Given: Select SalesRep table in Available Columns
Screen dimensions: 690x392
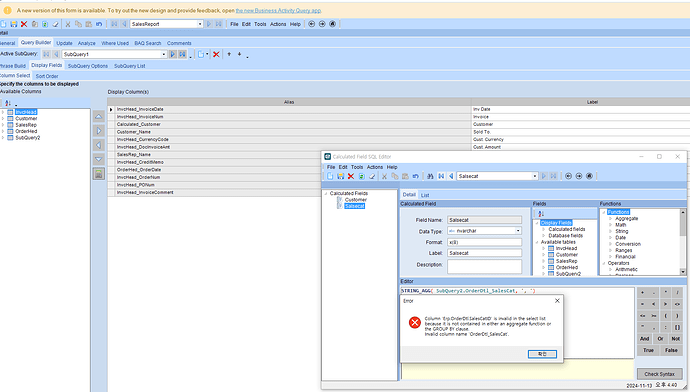Looking at the screenshot, I should pos(26,125).
